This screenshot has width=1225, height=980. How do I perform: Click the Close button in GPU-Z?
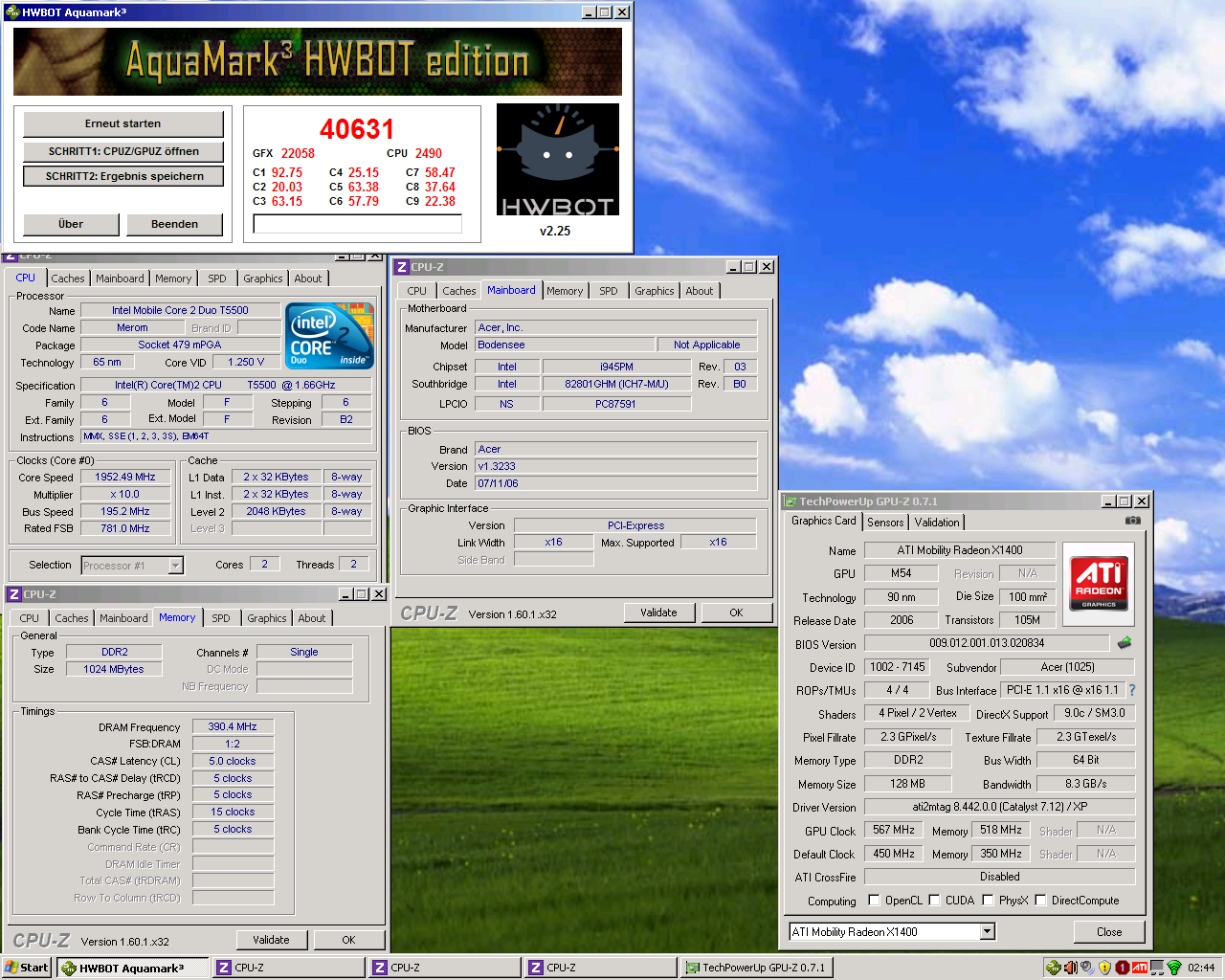(x=1109, y=932)
